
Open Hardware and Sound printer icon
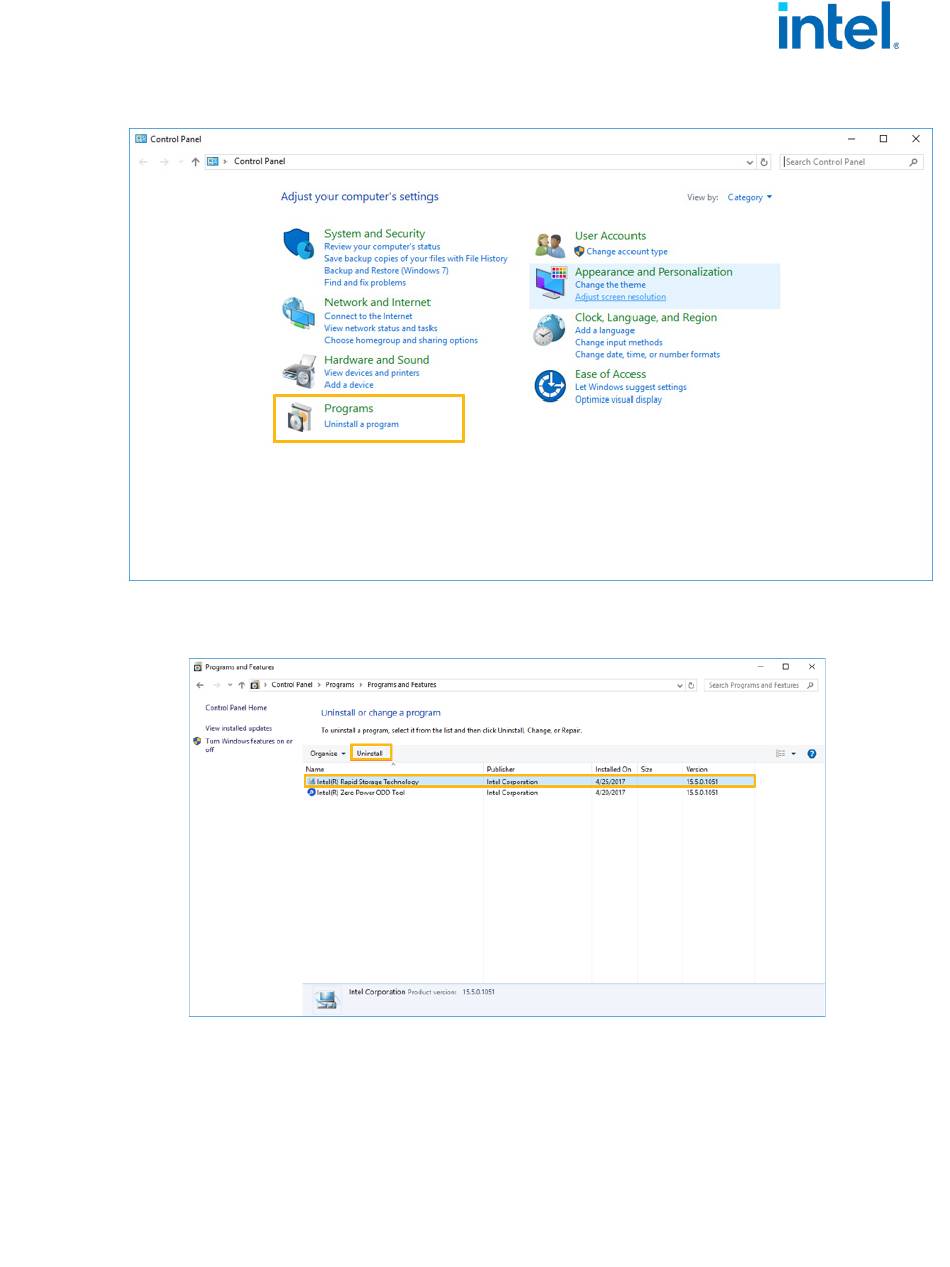(298, 371)
